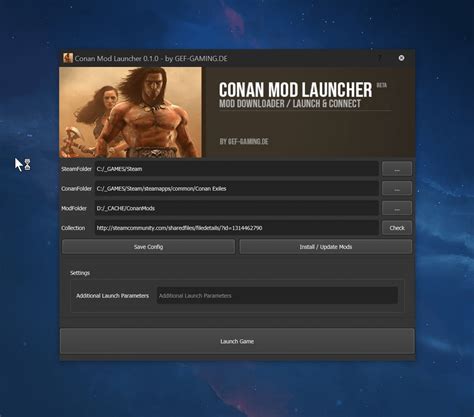This screenshot has height=417, width=474.
Task: Click the SteamFolder path input field
Action: pyautogui.click(x=237, y=169)
